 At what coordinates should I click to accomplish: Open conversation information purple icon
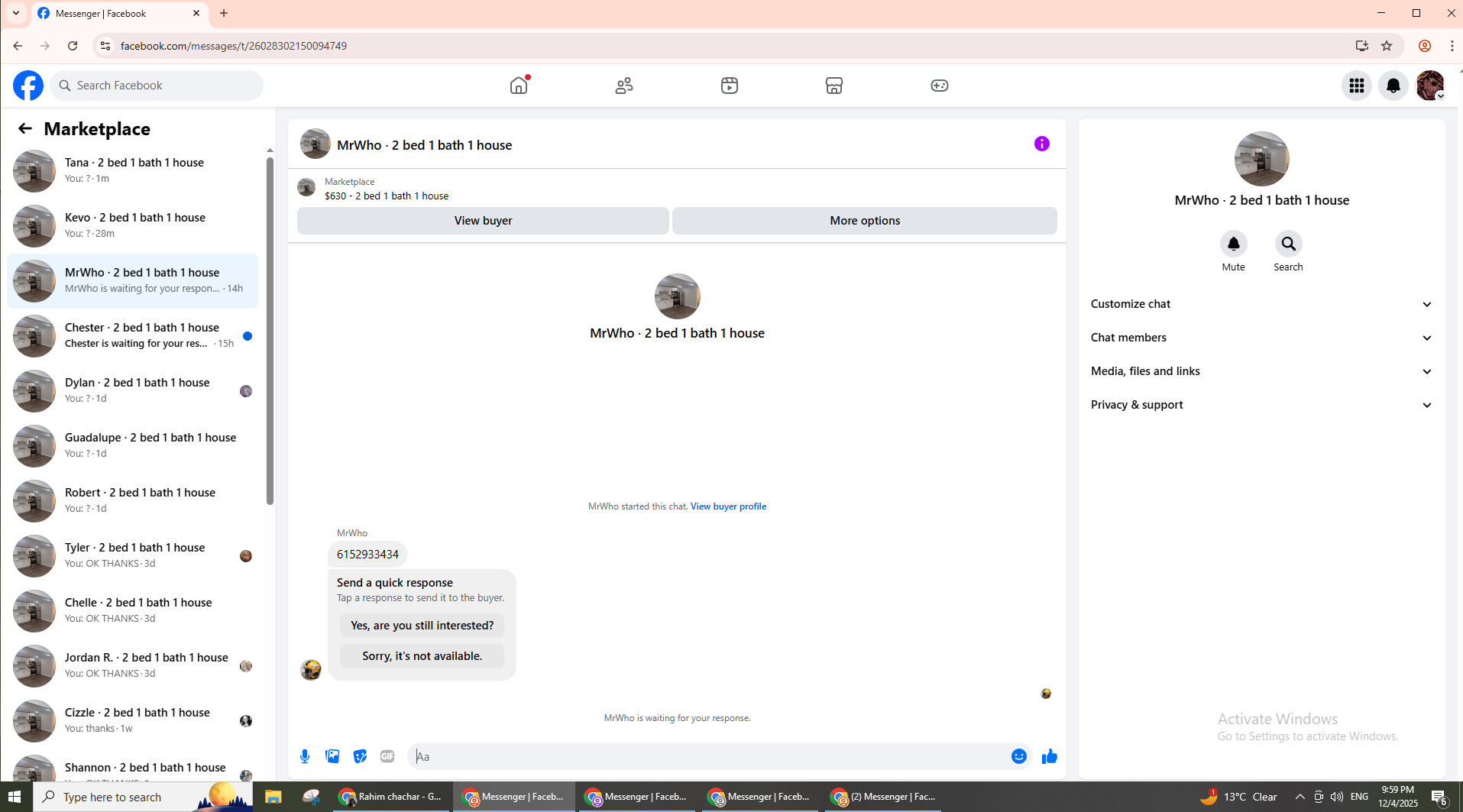pyautogui.click(x=1042, y=144)
